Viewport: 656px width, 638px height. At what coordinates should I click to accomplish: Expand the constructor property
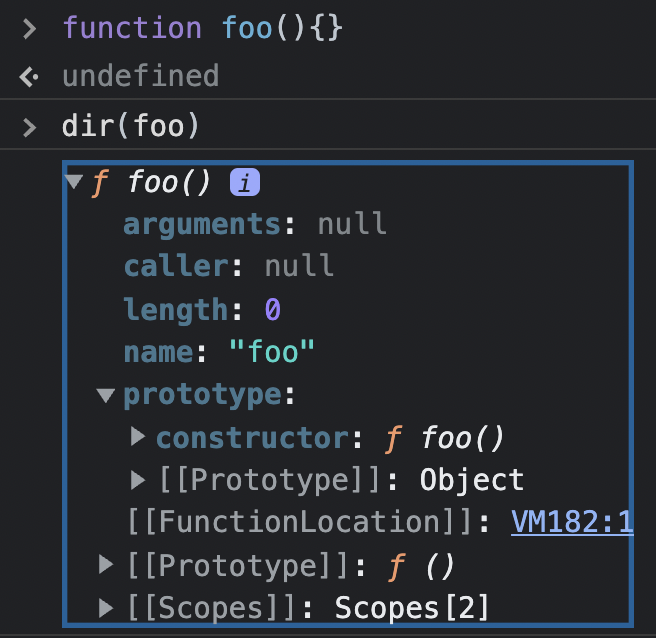click(138, 437)
